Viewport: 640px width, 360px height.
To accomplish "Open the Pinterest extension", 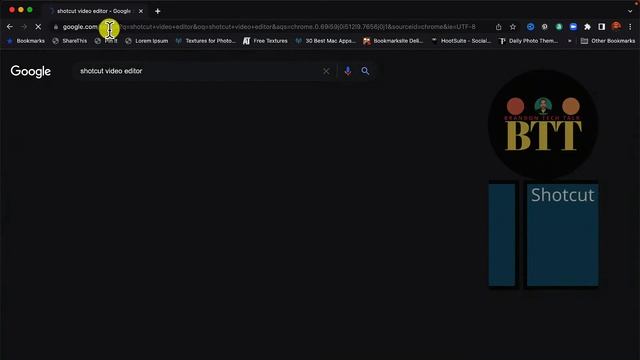I will [544, 27].
